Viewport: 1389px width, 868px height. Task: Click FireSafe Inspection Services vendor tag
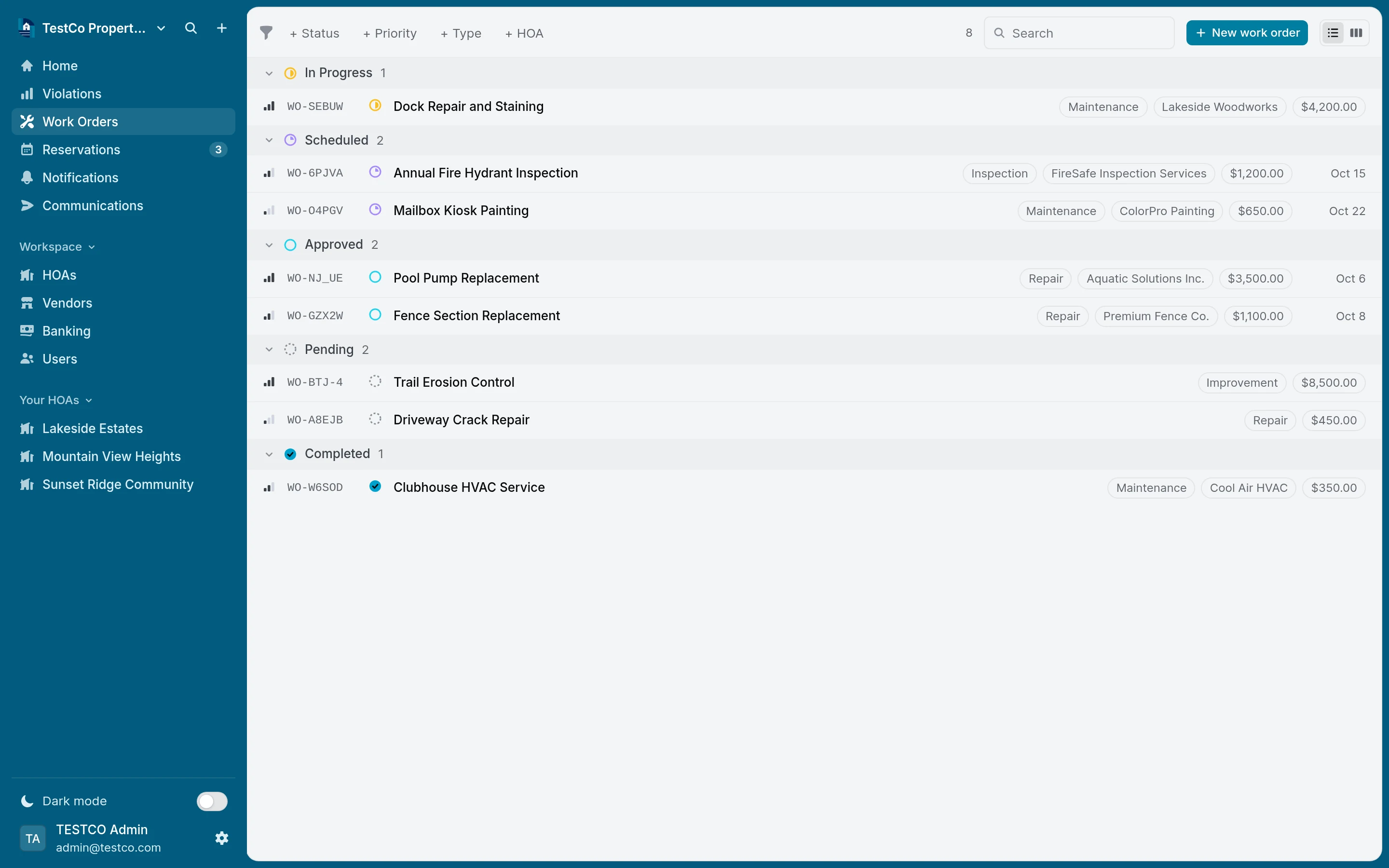(1129, 174)
